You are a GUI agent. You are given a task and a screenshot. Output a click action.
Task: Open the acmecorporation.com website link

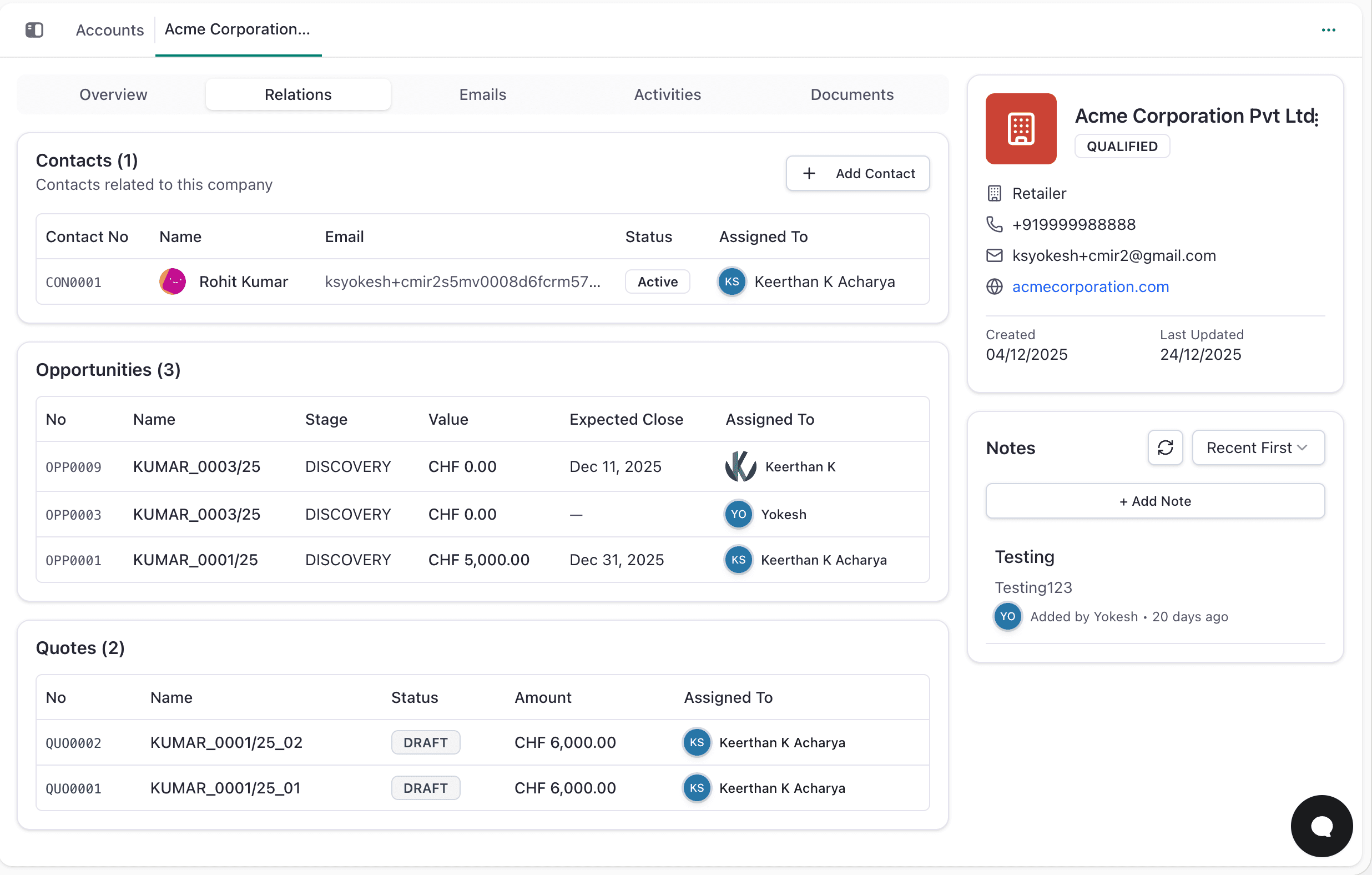[x=1090, y=286]
